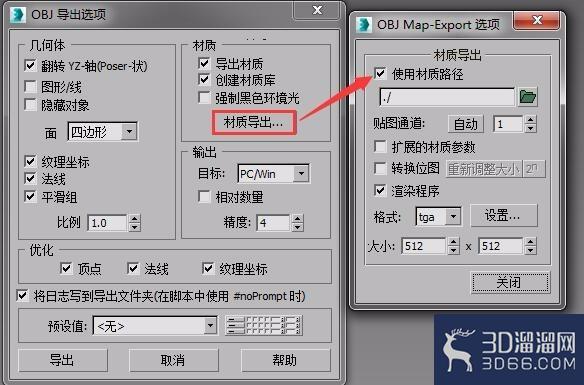584x385 pixels.
Task: Open the 面 dropdown showing 四边形
Action: (103, 131)
